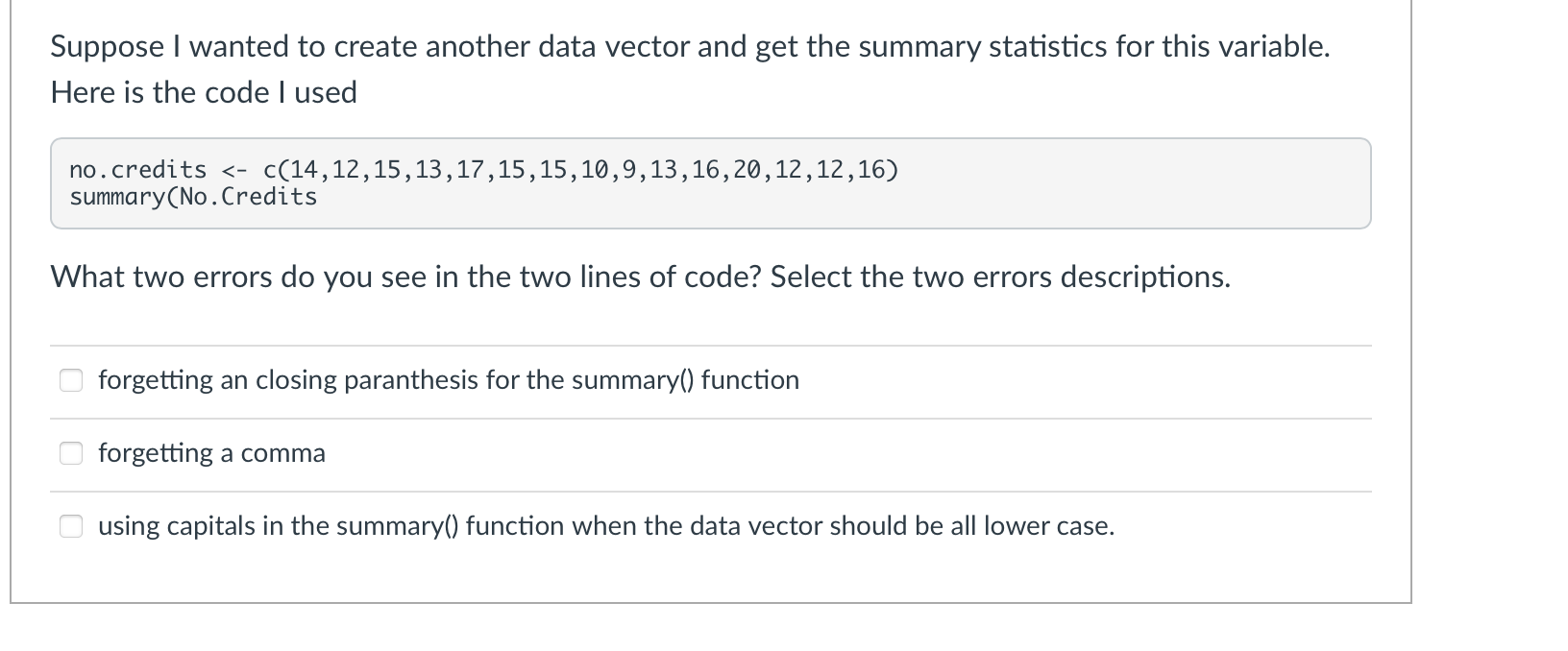Choose the 'using capitals in the summary()' label
This screenshot has height=651, width=1568.
pyautogui.click(x=606, y=526)
